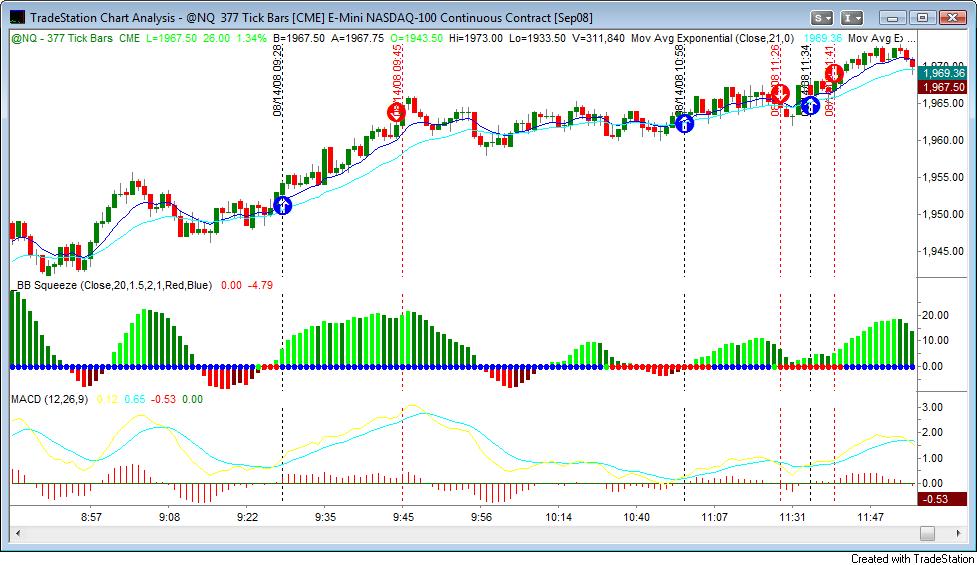Click the 1,960.00 price axis label

(x=943, y=140)
